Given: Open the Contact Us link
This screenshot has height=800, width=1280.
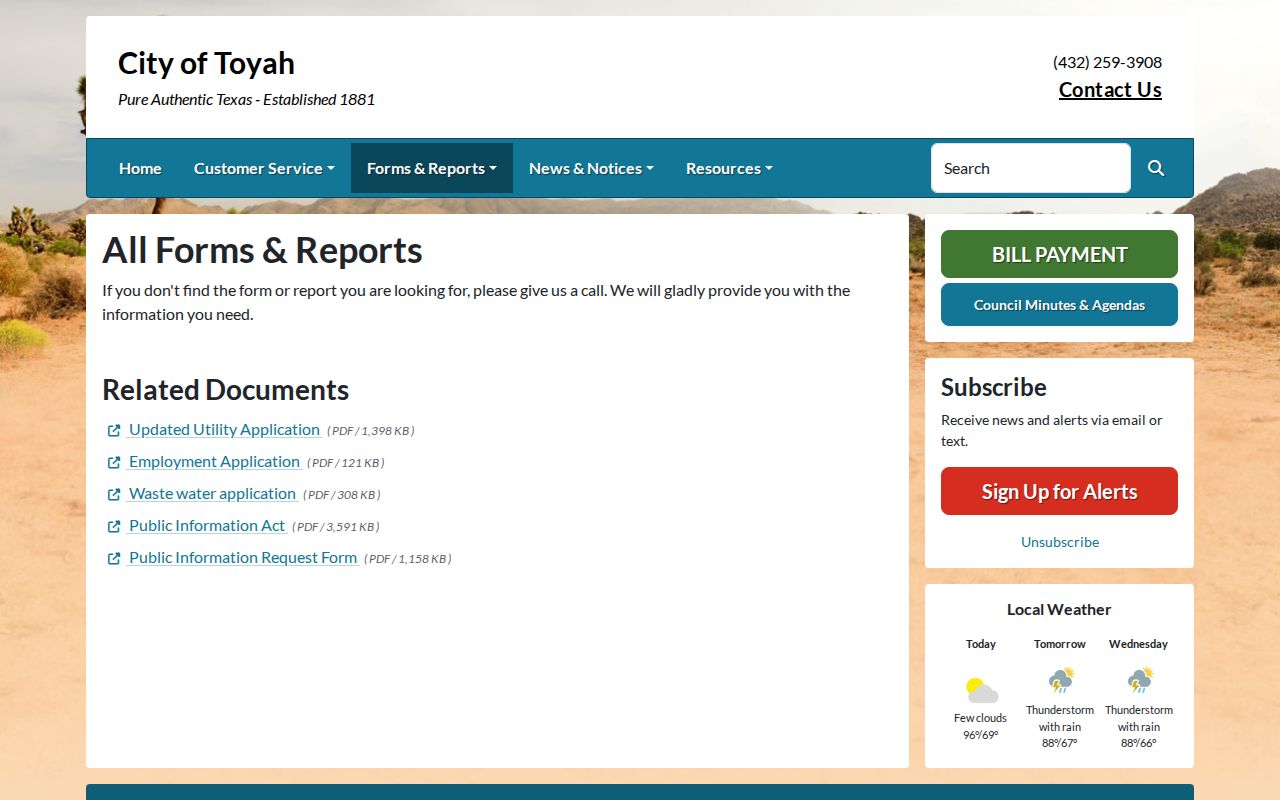Looking at the screenshot, I should pos(1110,90).
